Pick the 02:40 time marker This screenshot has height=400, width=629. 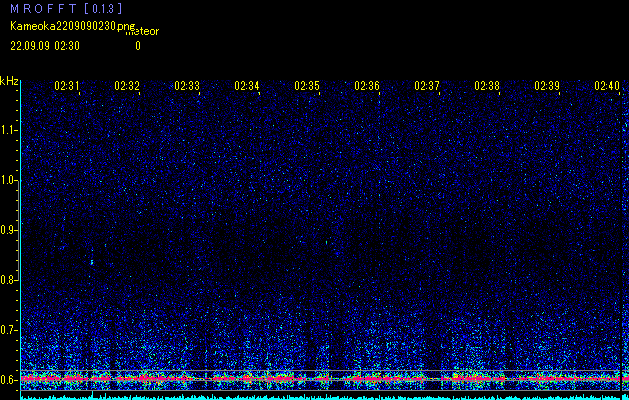607,86
